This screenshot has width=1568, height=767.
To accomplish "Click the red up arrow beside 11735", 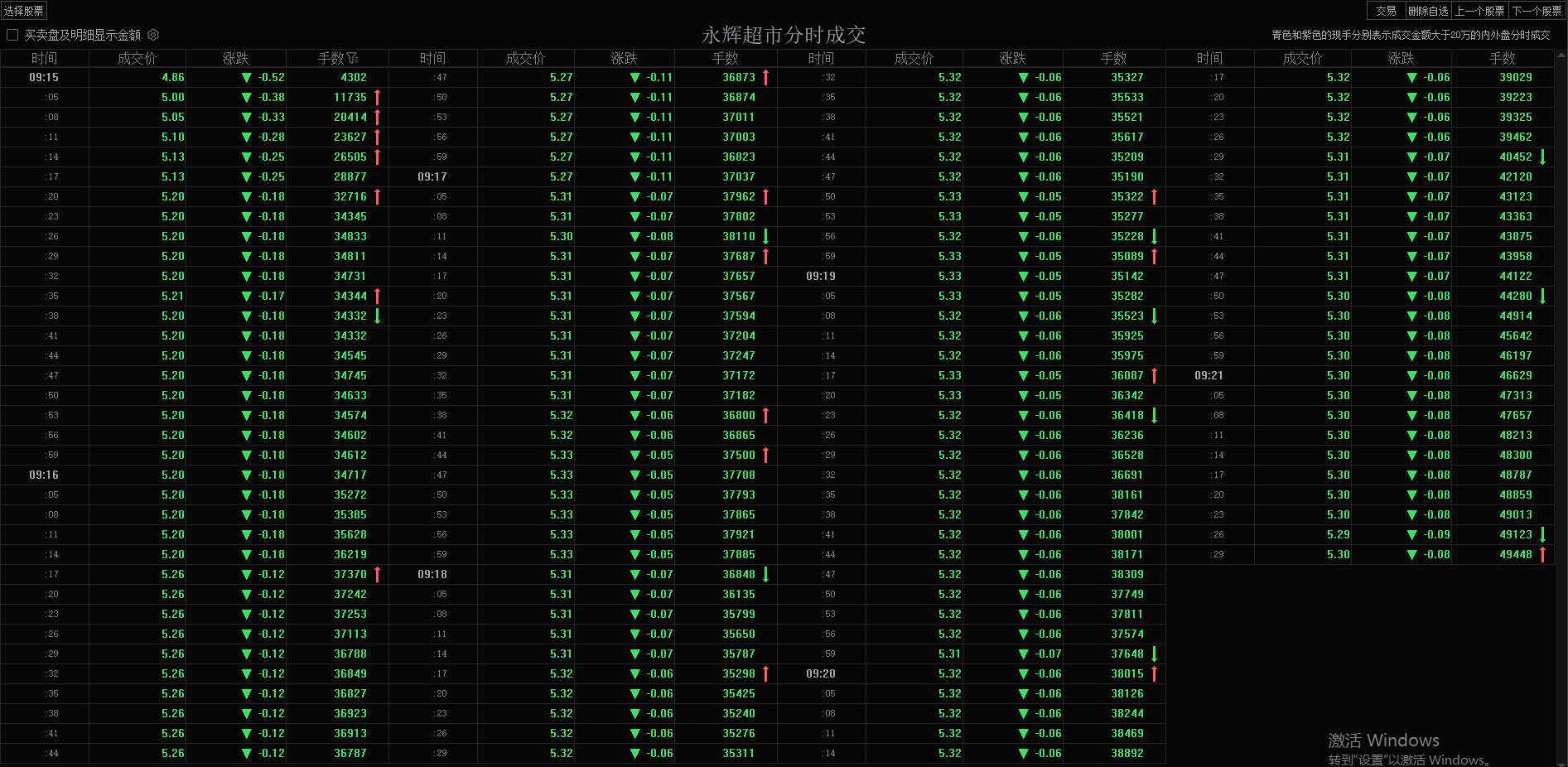I will click(x=377, y=97).
